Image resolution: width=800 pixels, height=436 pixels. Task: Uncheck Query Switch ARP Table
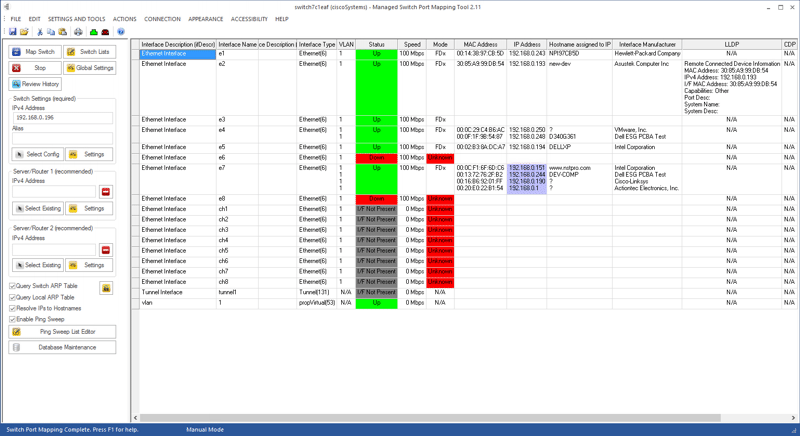[x=12, y=286]
